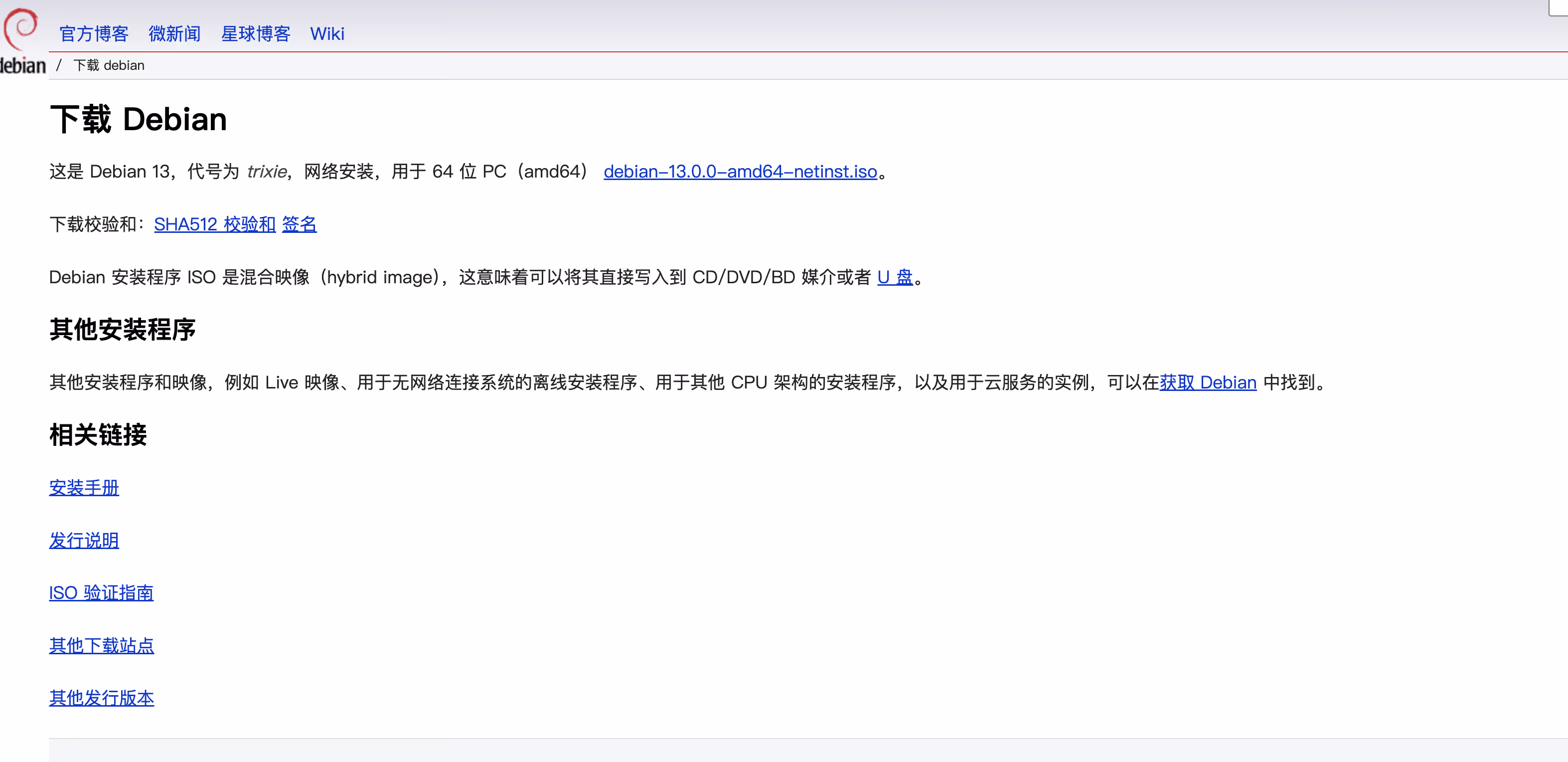
Task: Open the 星球博客 navigation link
Action: (256, 33)
